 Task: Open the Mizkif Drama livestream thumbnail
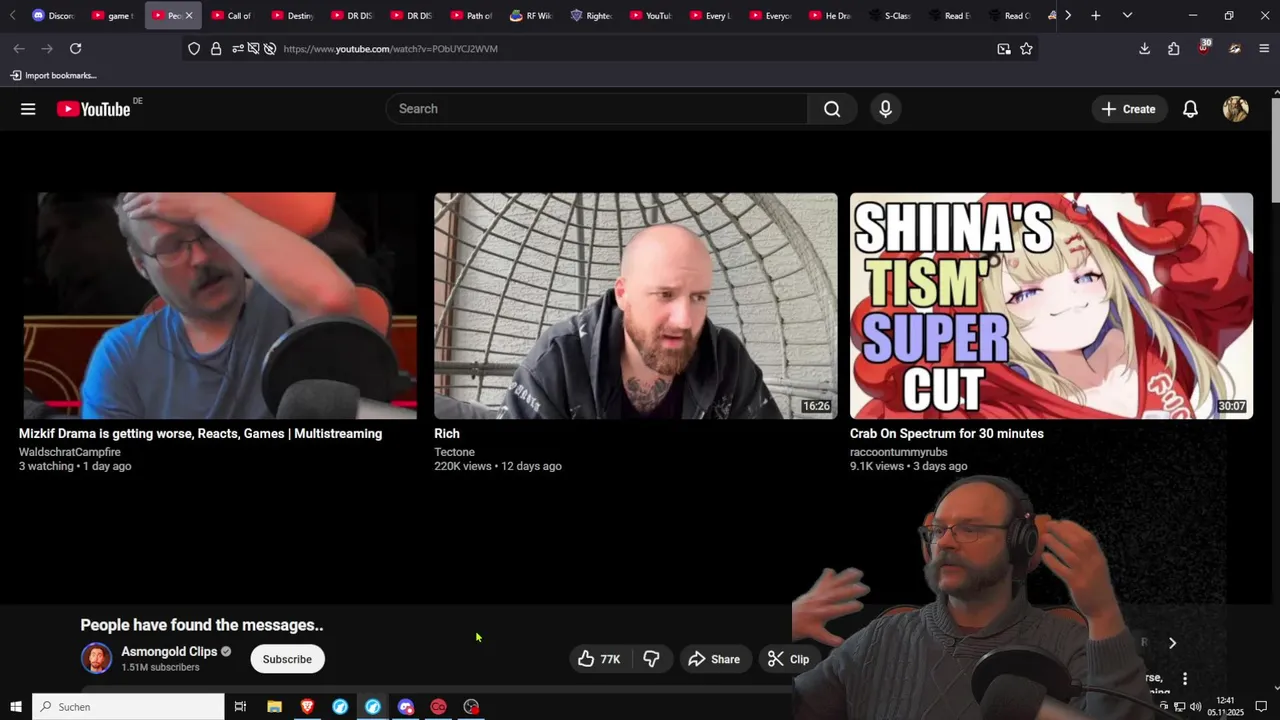click(x=220, y=305)
